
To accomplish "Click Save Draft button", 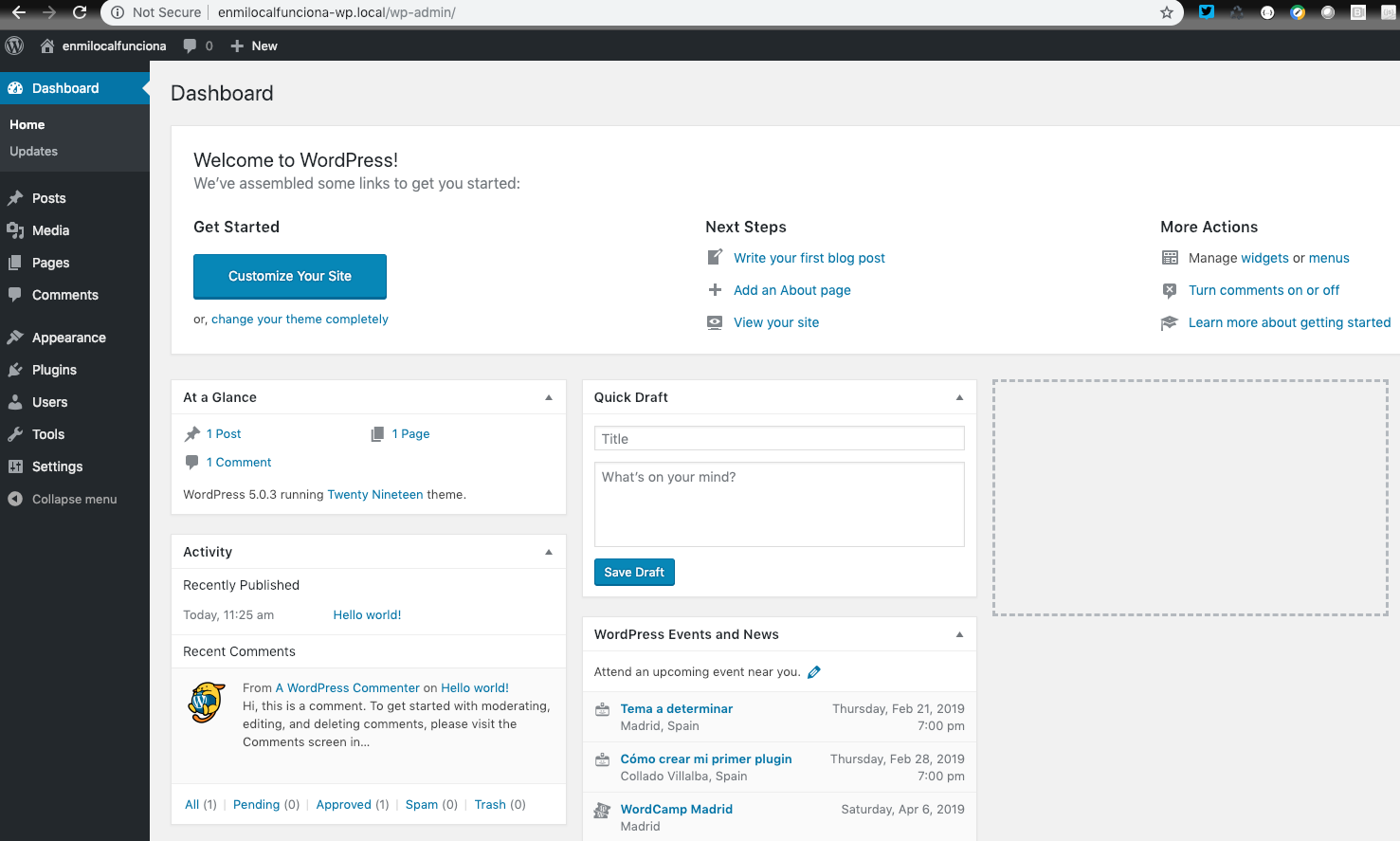I will [634, 572].
